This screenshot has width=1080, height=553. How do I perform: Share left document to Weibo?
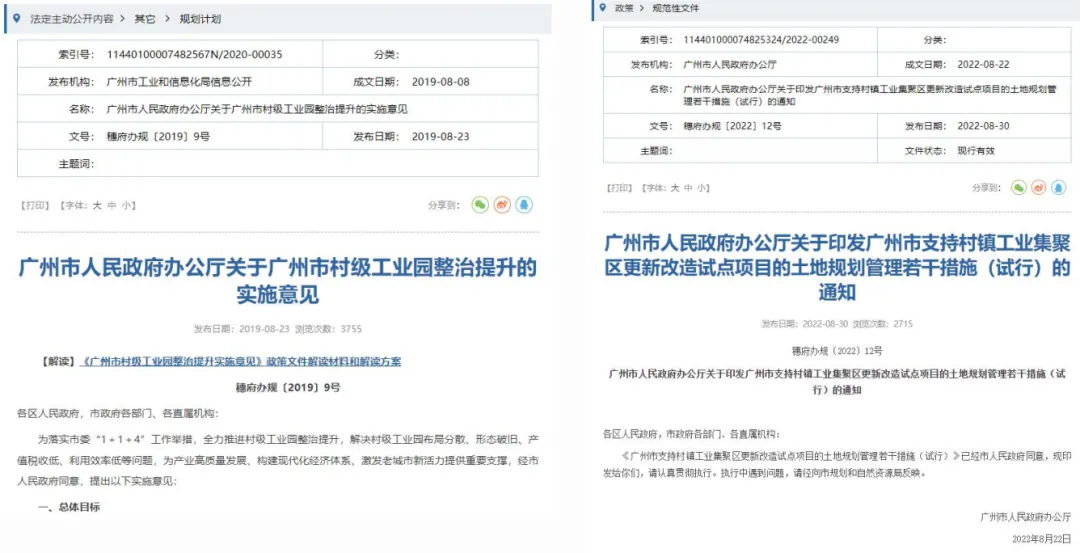502,205
